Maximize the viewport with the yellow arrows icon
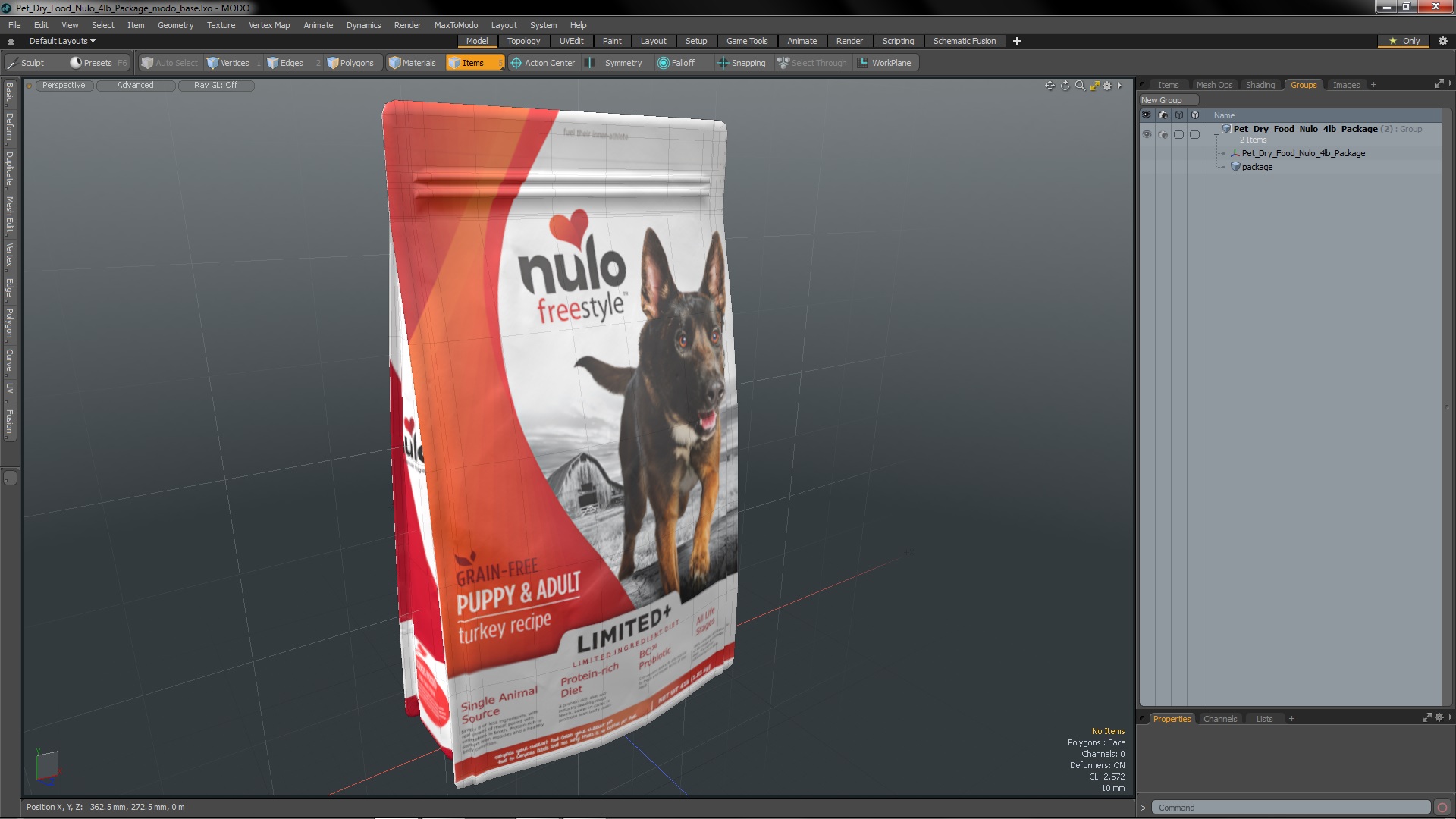Viewport: 1456px width, 819px height. pyautogui.click(x=1094, y=86)
